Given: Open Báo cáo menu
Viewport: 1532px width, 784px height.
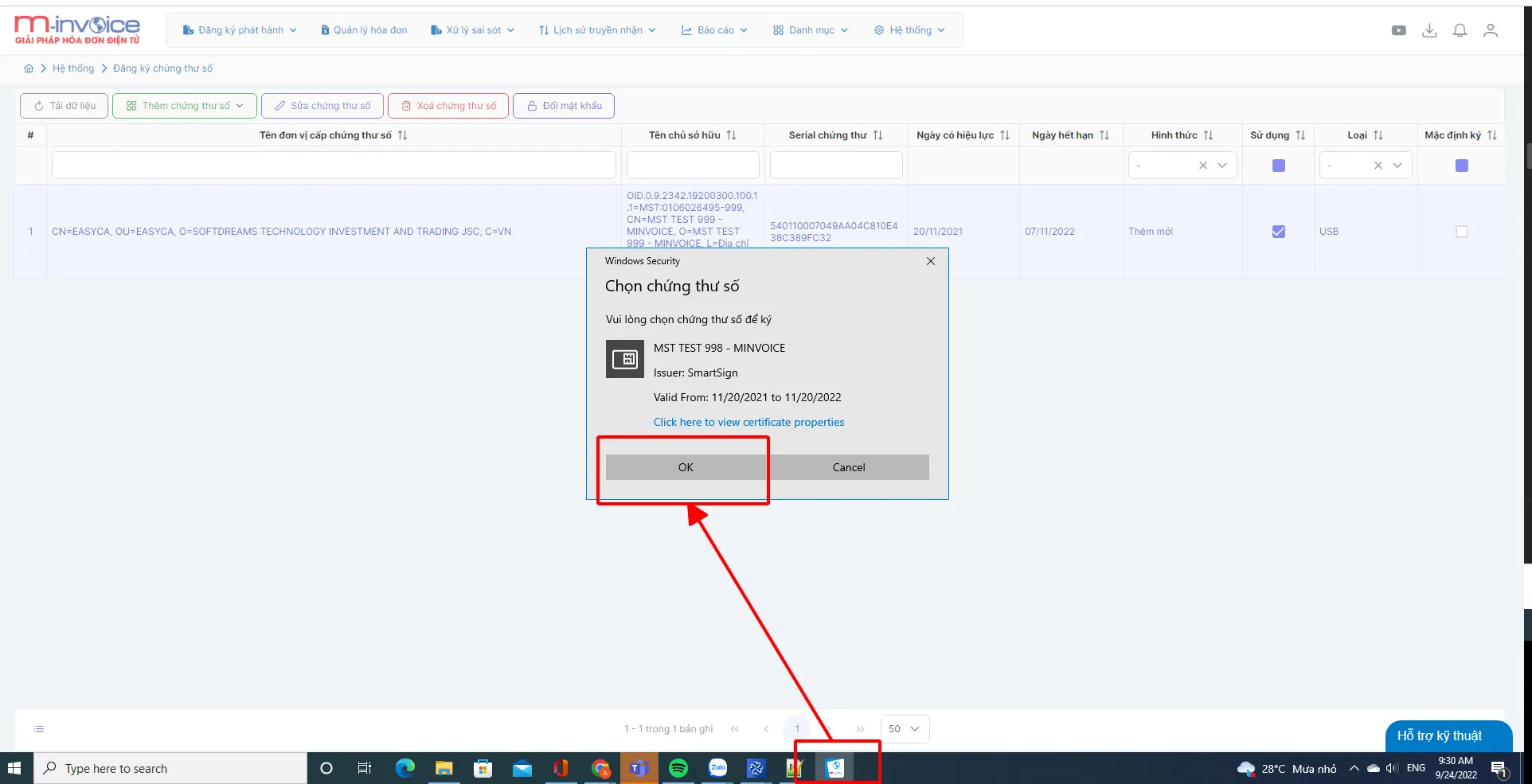Looking at the screenshot, I should (x=714, y=30).
